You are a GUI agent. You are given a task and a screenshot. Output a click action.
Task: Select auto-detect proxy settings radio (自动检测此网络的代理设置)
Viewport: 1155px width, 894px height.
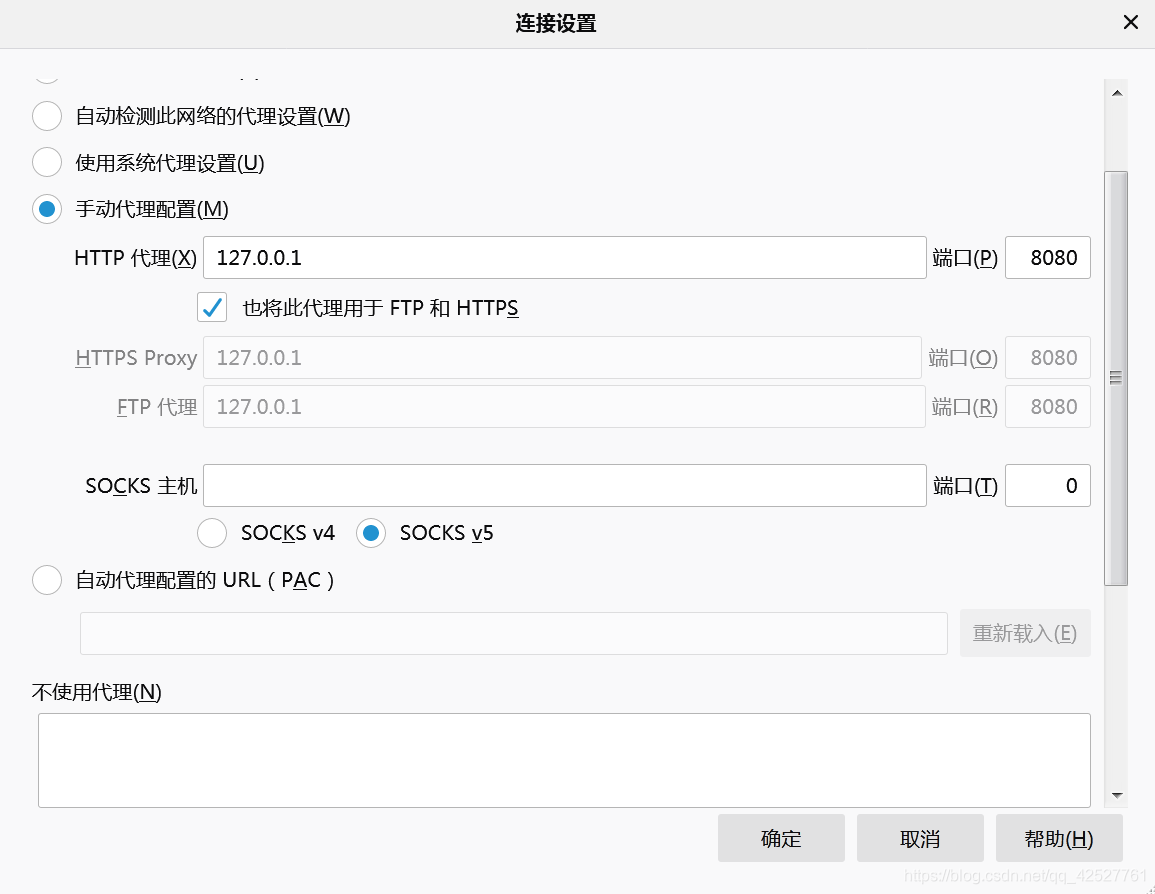point(47,116)
